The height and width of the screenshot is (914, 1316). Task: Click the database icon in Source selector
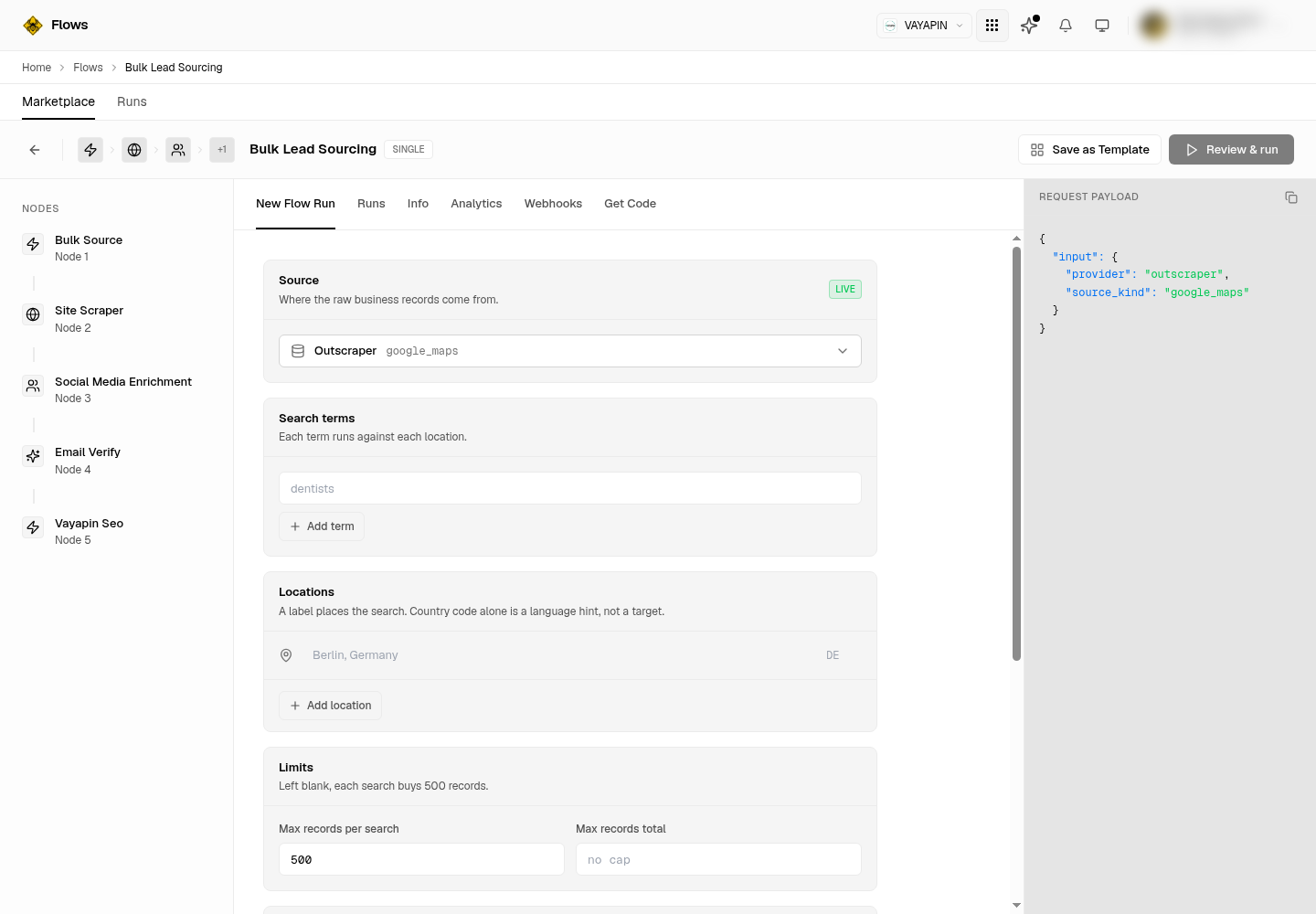click(298, 351)
